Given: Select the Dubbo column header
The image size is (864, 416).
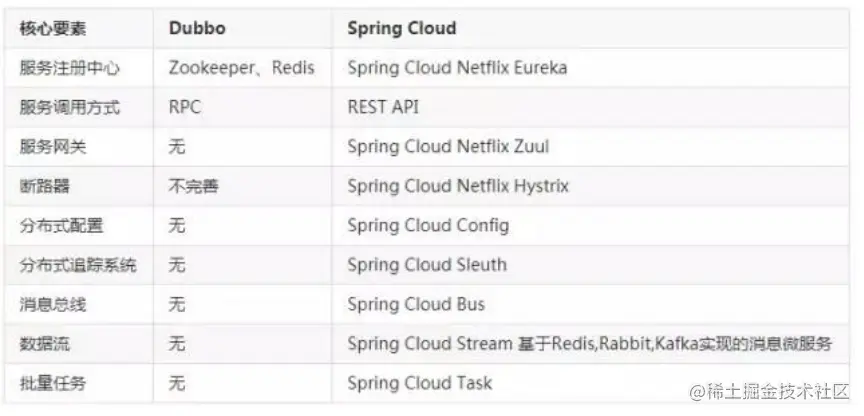Looking at the screenshot, I should (x=195, y=29).
